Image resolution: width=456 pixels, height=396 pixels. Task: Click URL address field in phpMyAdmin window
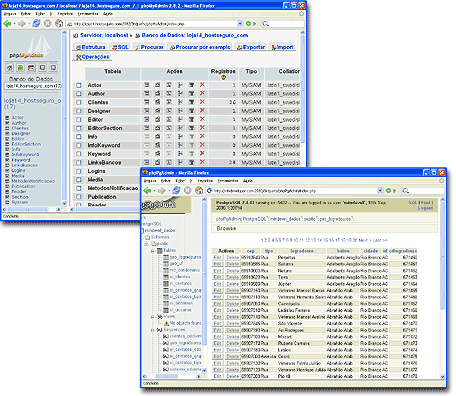[153, 24]
